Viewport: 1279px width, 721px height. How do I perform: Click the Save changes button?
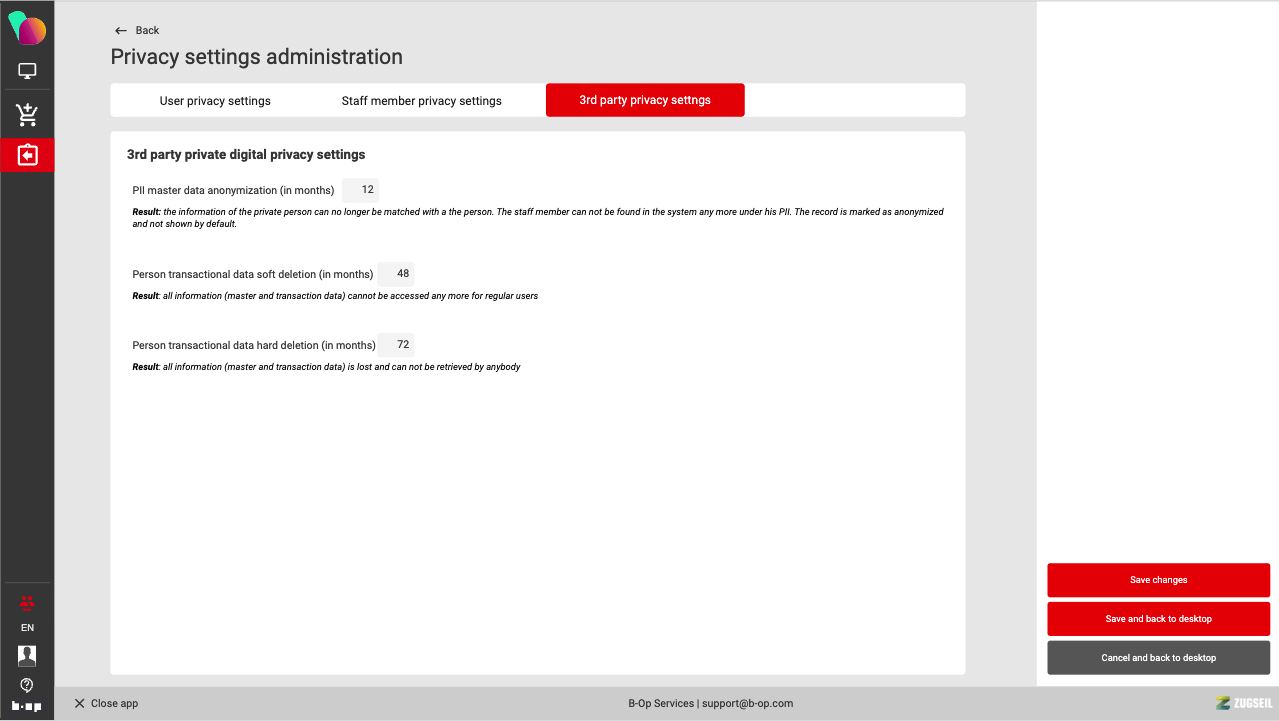click(1158, 580)
